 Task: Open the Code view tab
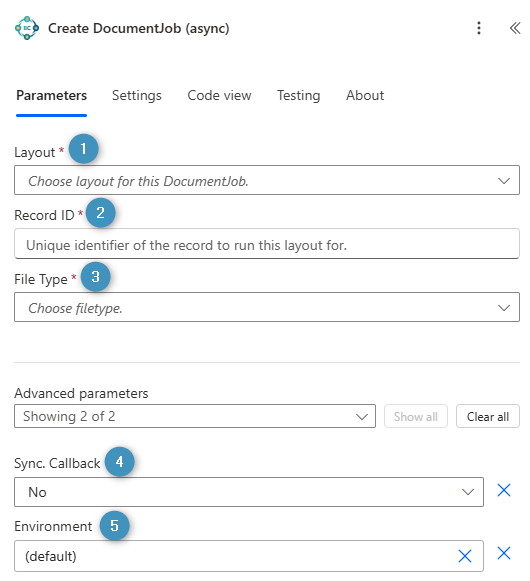219,96
